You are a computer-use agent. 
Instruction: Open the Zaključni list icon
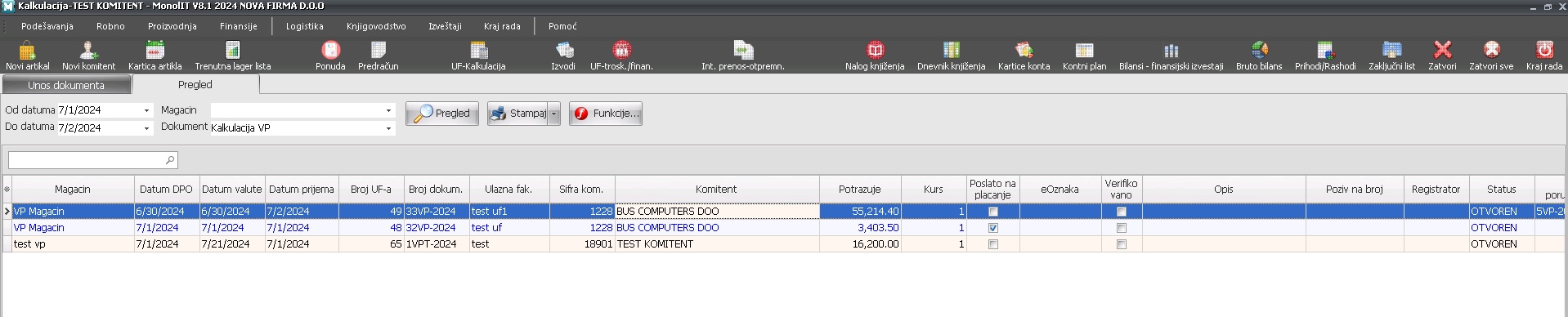(1391, 56)
